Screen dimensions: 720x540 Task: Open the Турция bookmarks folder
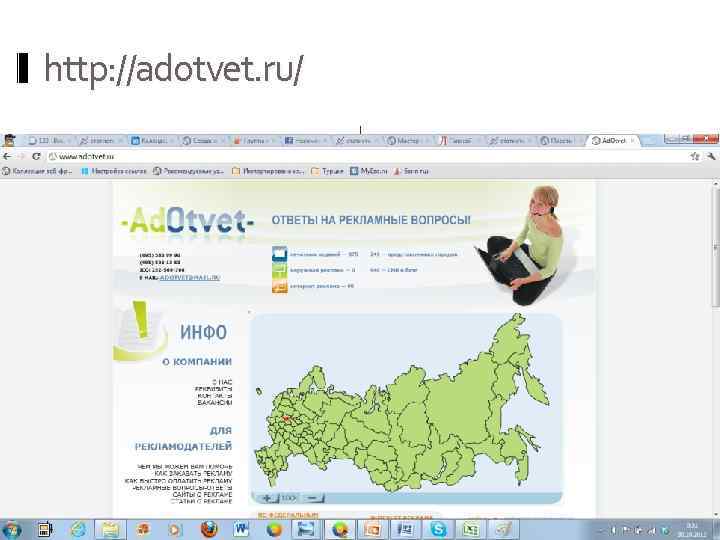pos(327,171)
